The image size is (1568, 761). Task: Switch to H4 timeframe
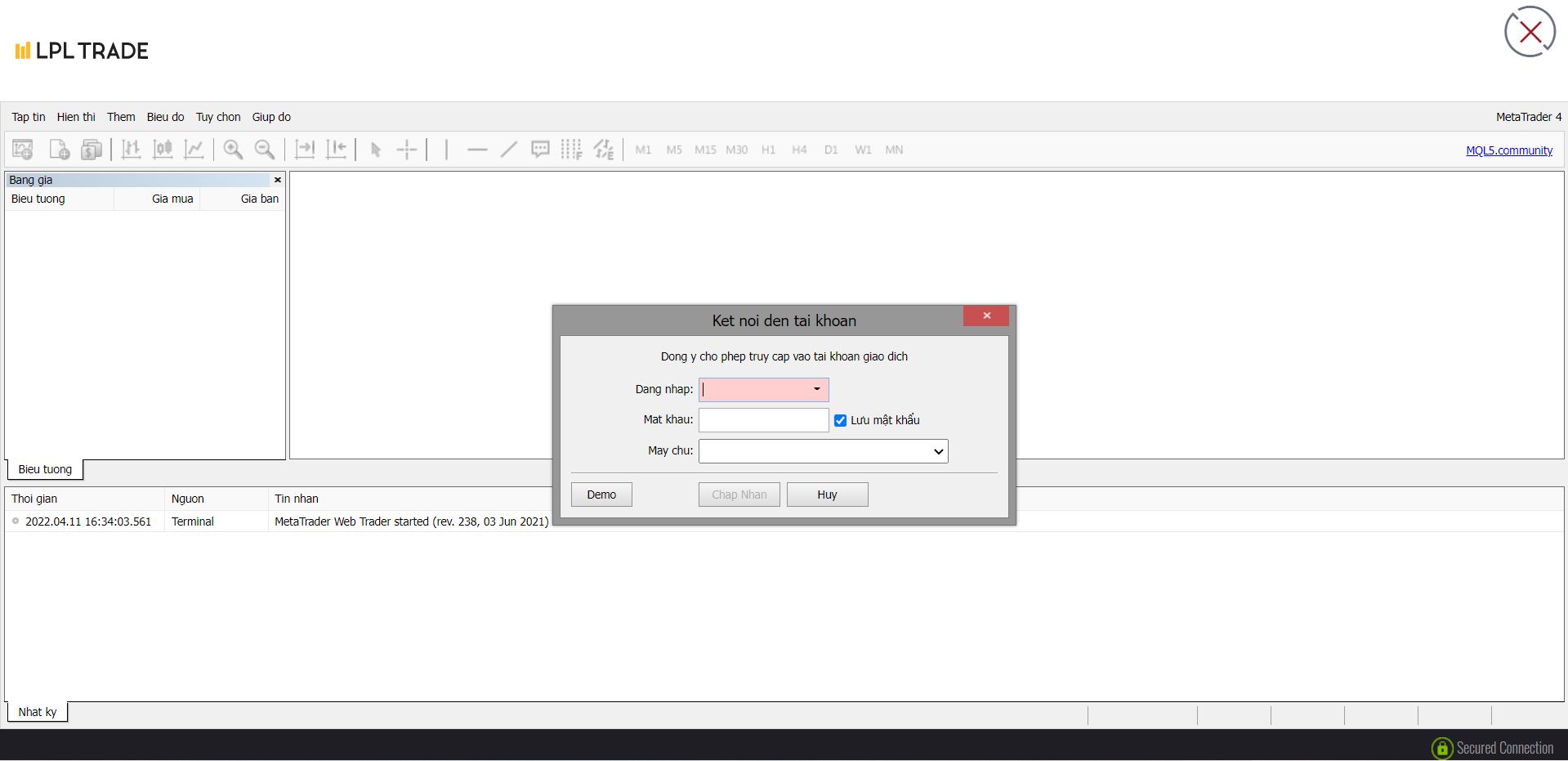799,150
